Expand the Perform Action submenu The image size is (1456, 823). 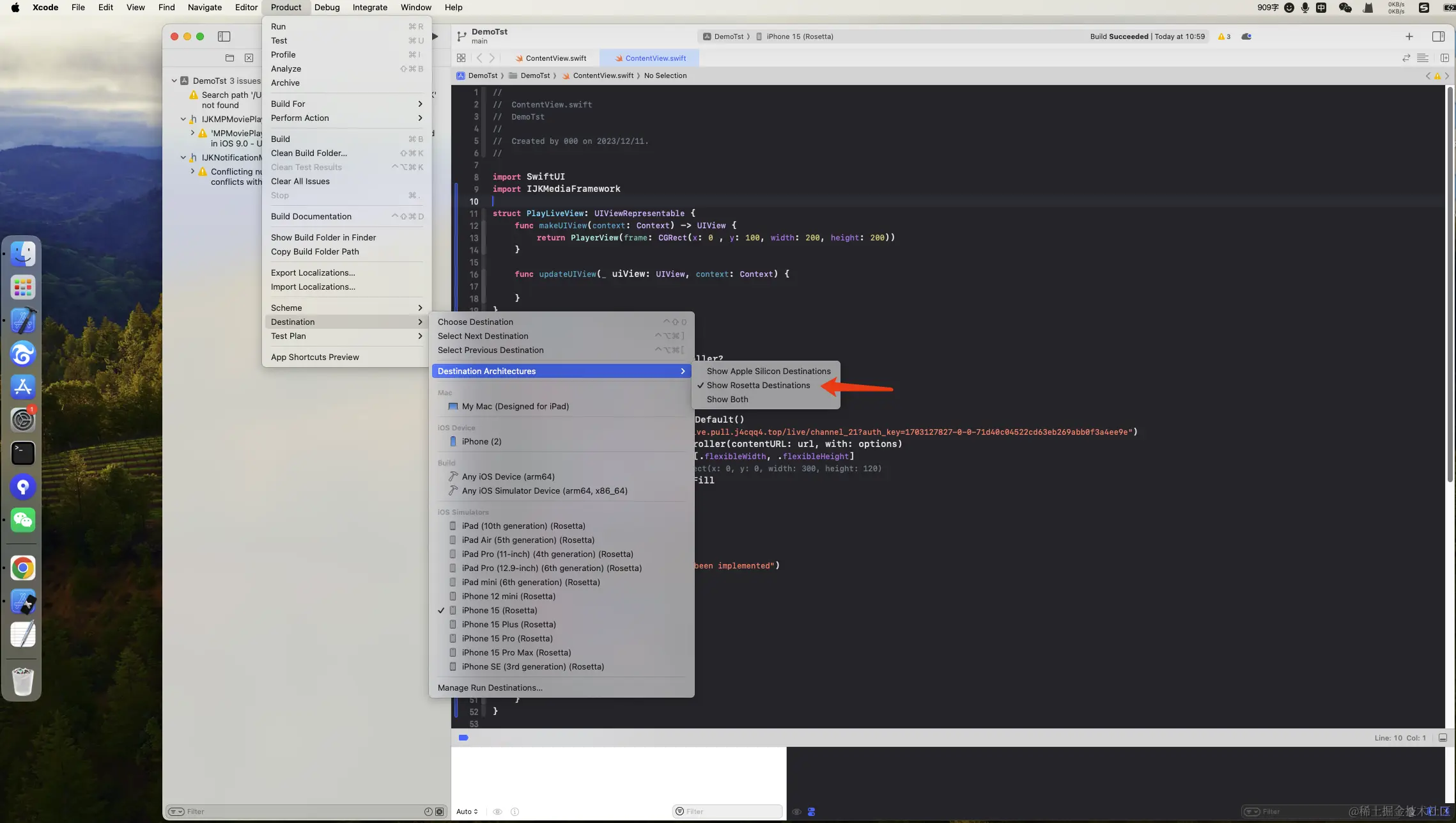tap(346, 118)
